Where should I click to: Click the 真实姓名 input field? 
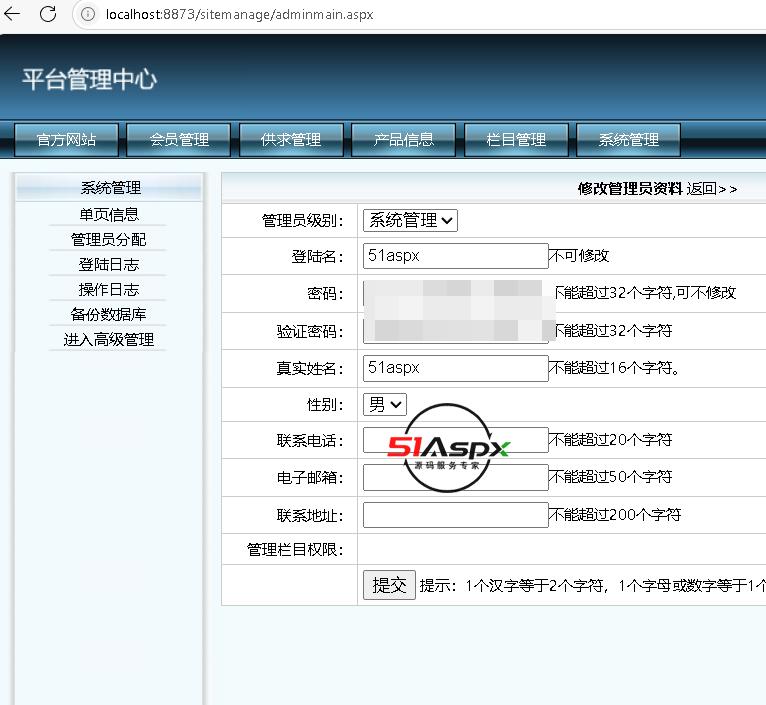[455, 367]
